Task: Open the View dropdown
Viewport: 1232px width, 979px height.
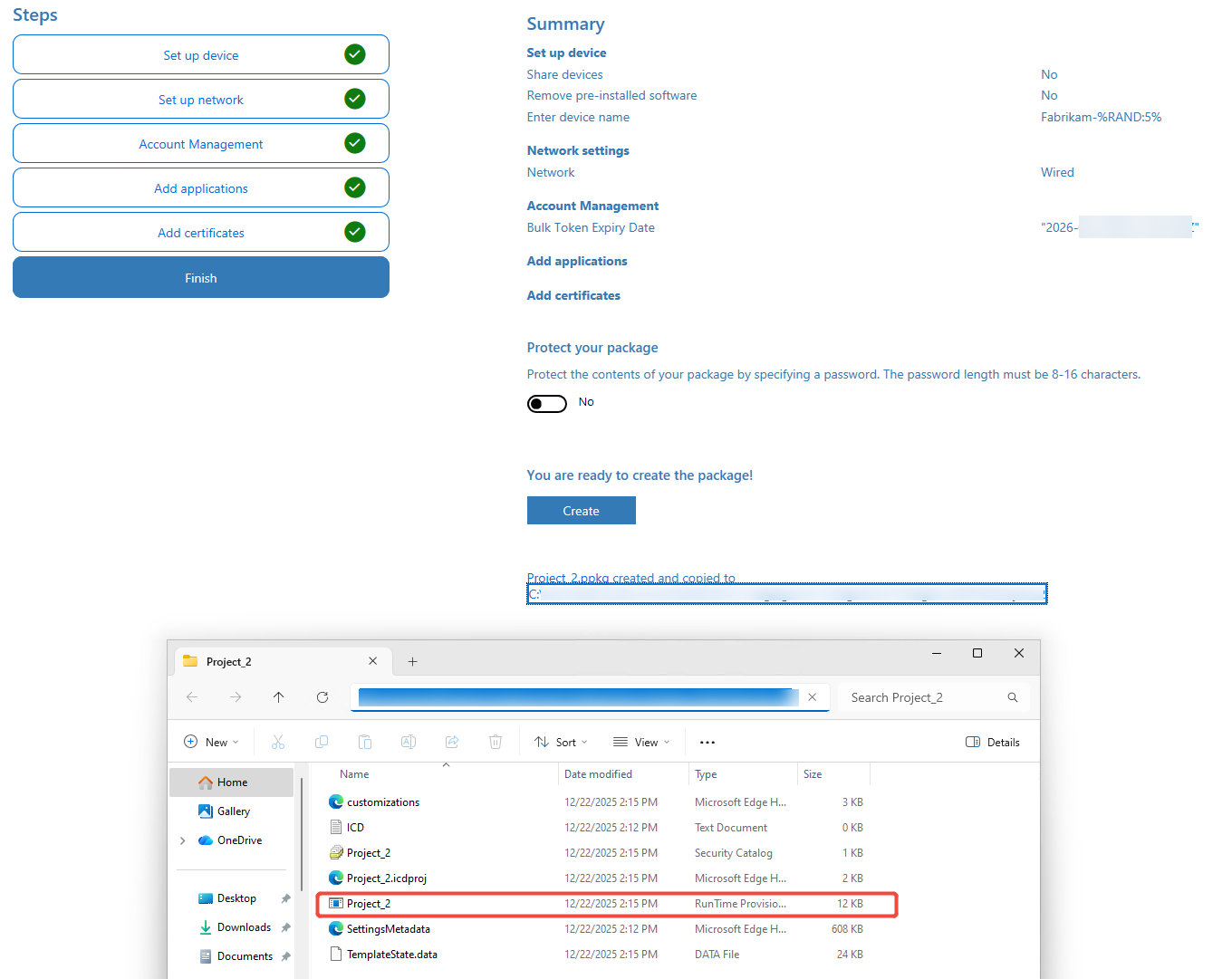Action: [641, 742]
